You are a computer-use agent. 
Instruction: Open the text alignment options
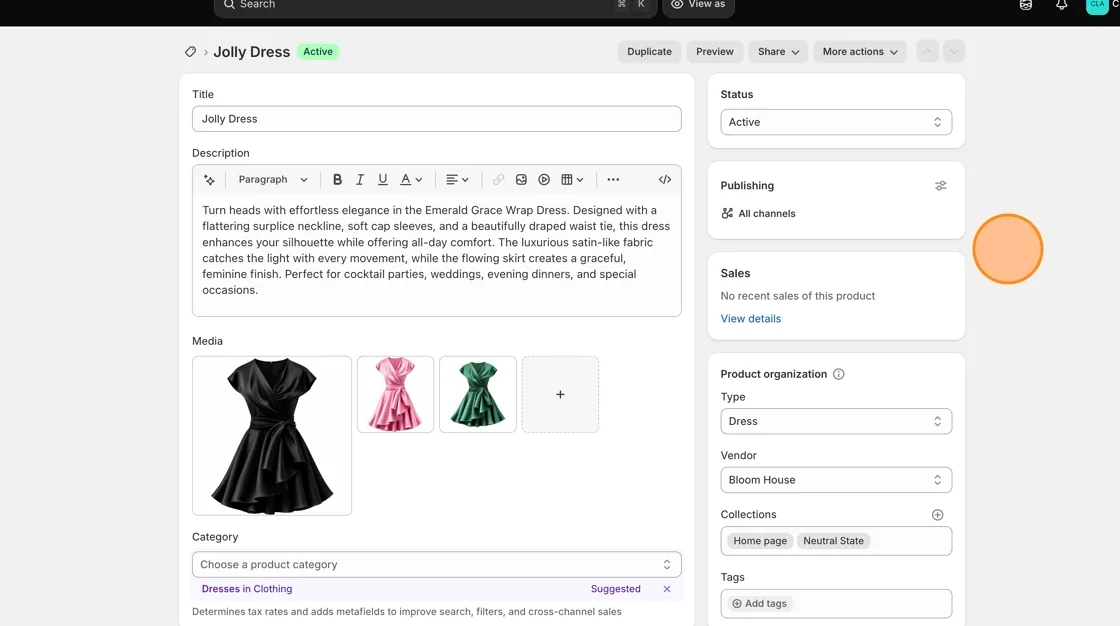457,180
